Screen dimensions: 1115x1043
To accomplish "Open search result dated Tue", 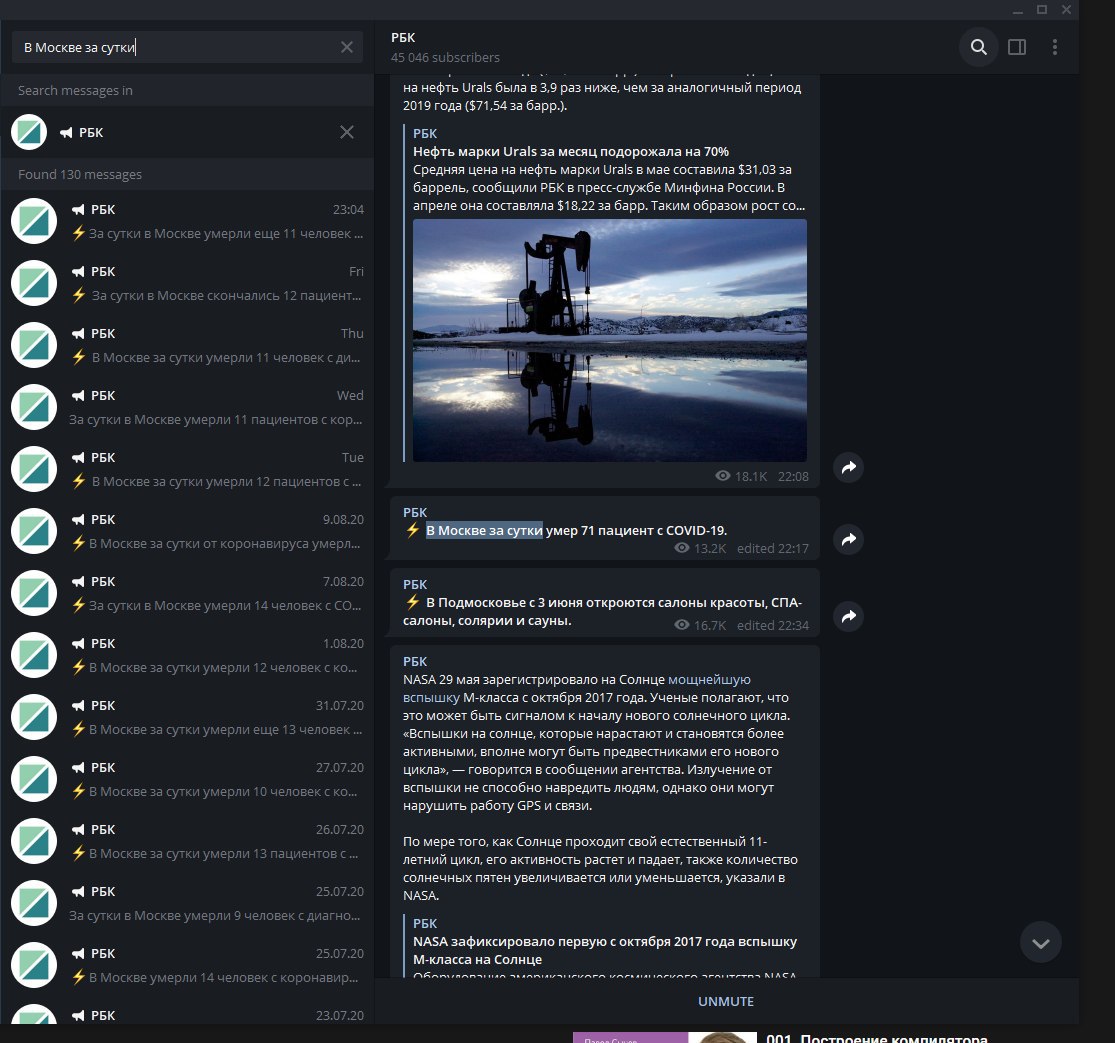I will click(187, 469).
